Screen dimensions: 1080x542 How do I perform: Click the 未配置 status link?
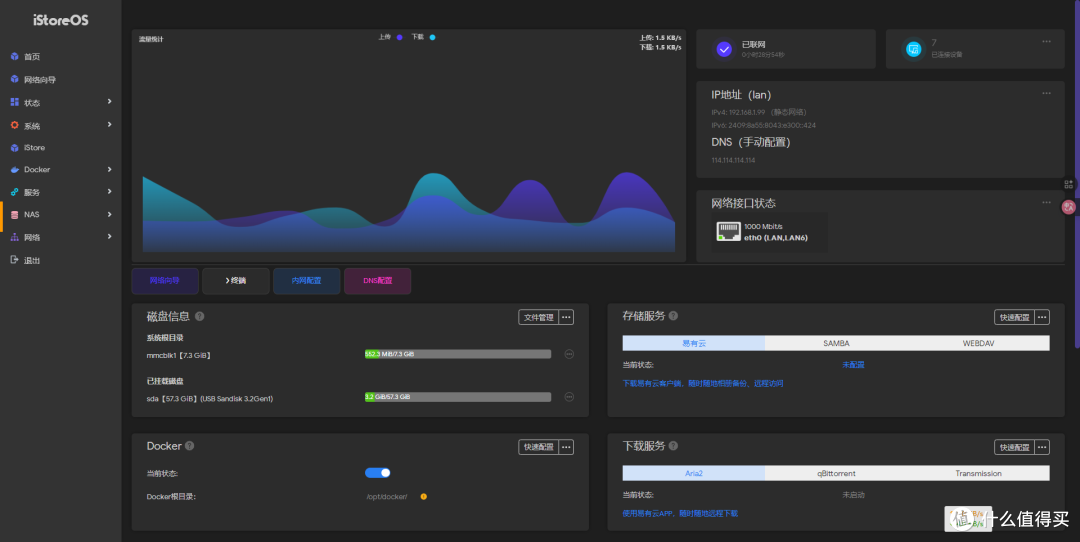point(853,364)
